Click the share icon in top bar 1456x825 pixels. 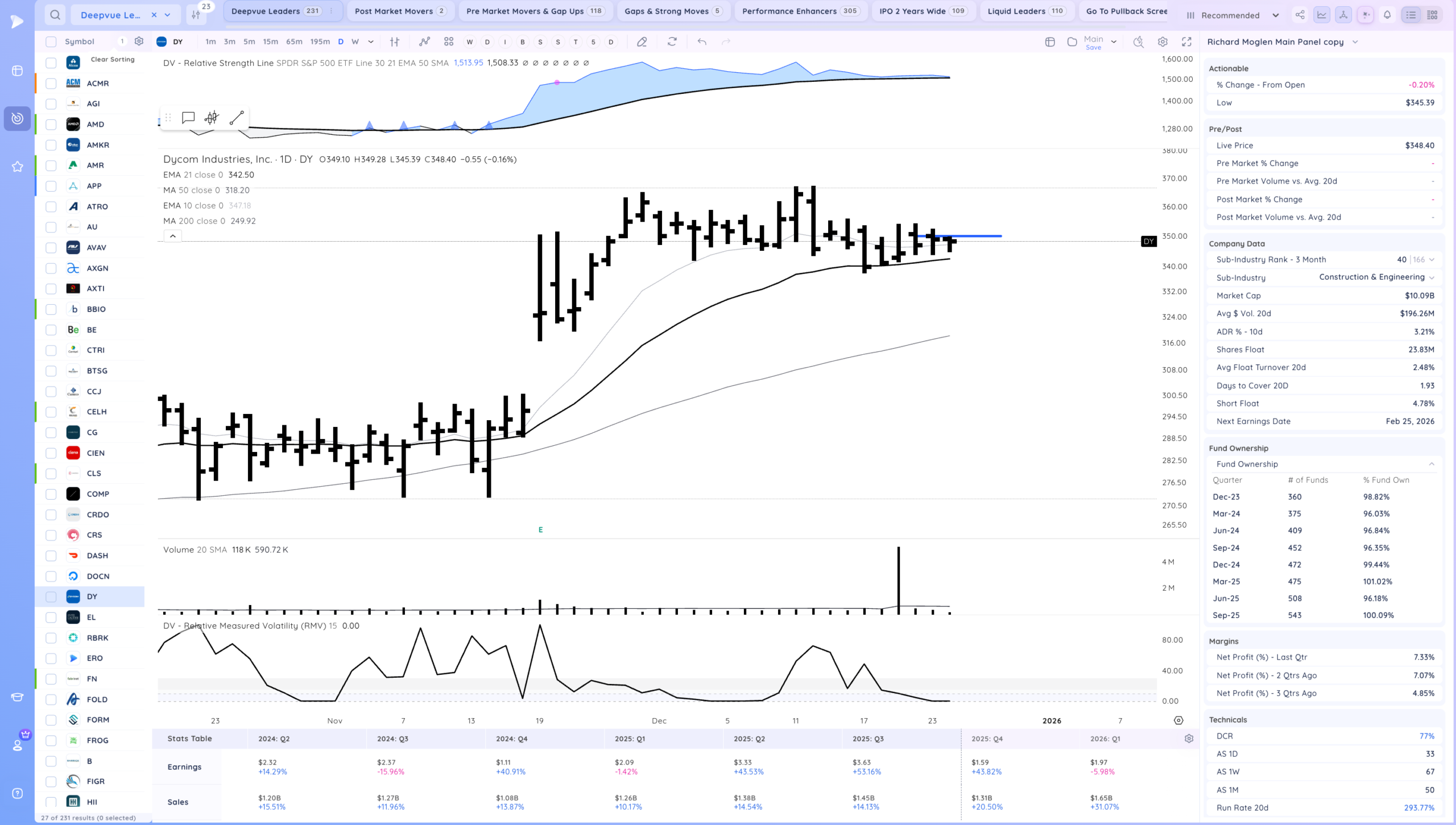click(x=1300, y=15)
